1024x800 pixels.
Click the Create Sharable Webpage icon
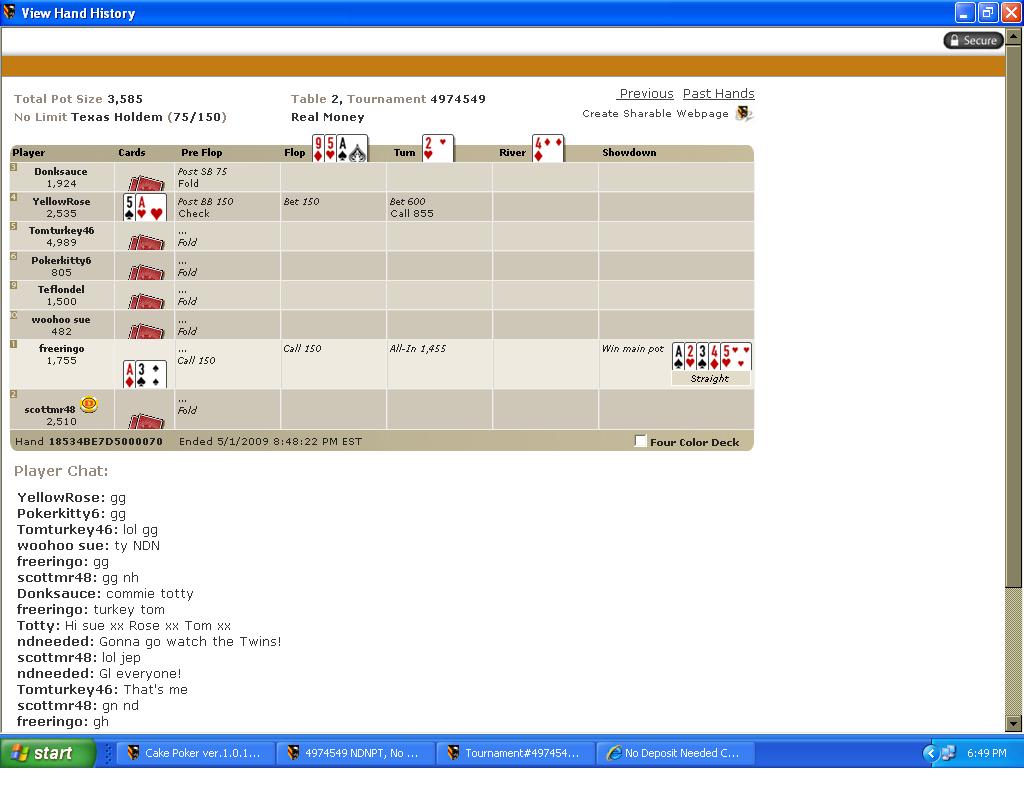(743, 114)
